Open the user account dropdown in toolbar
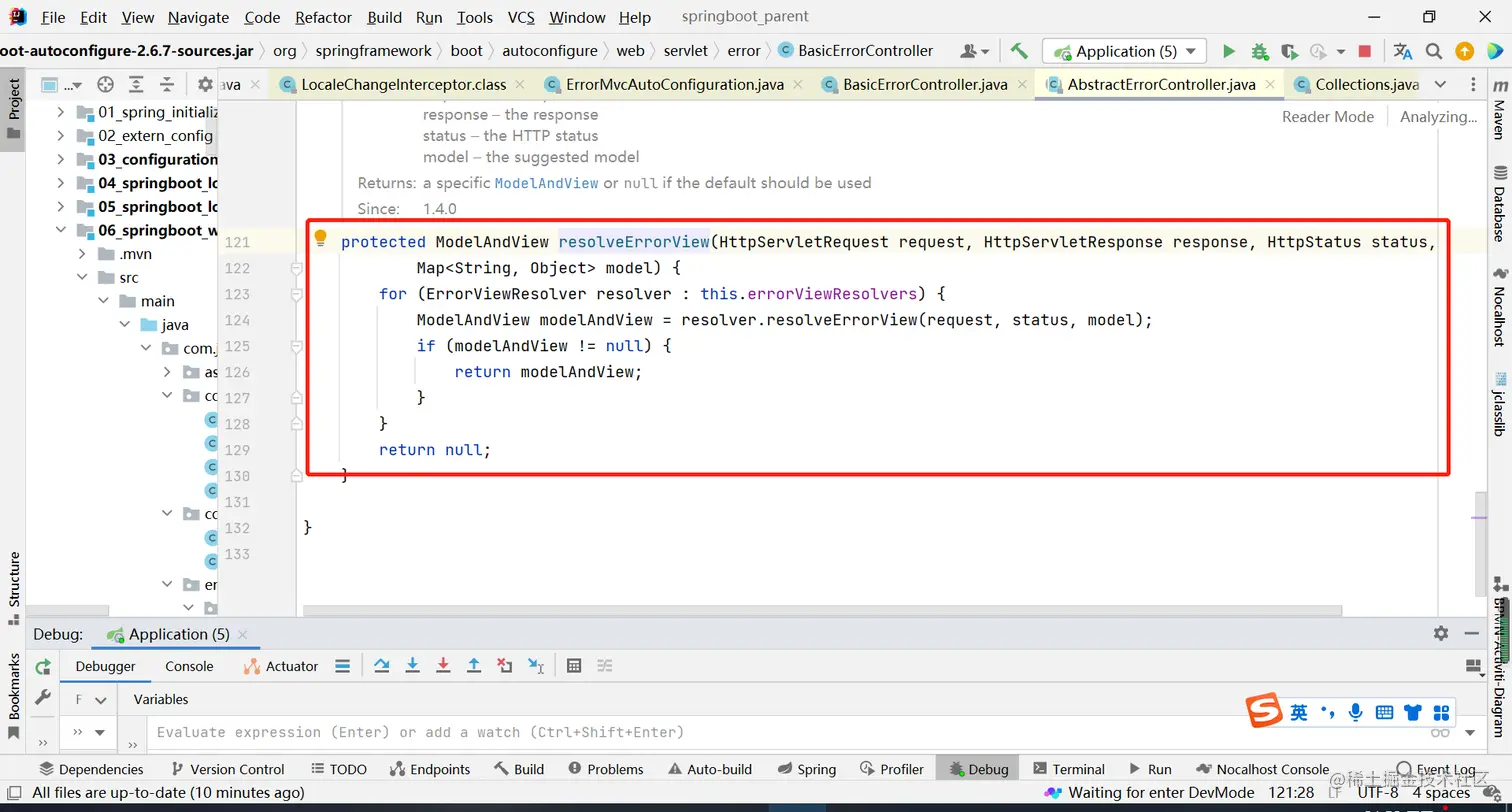Image resolution: width=1512 pixels, height=812 pixels. (974, 51)
